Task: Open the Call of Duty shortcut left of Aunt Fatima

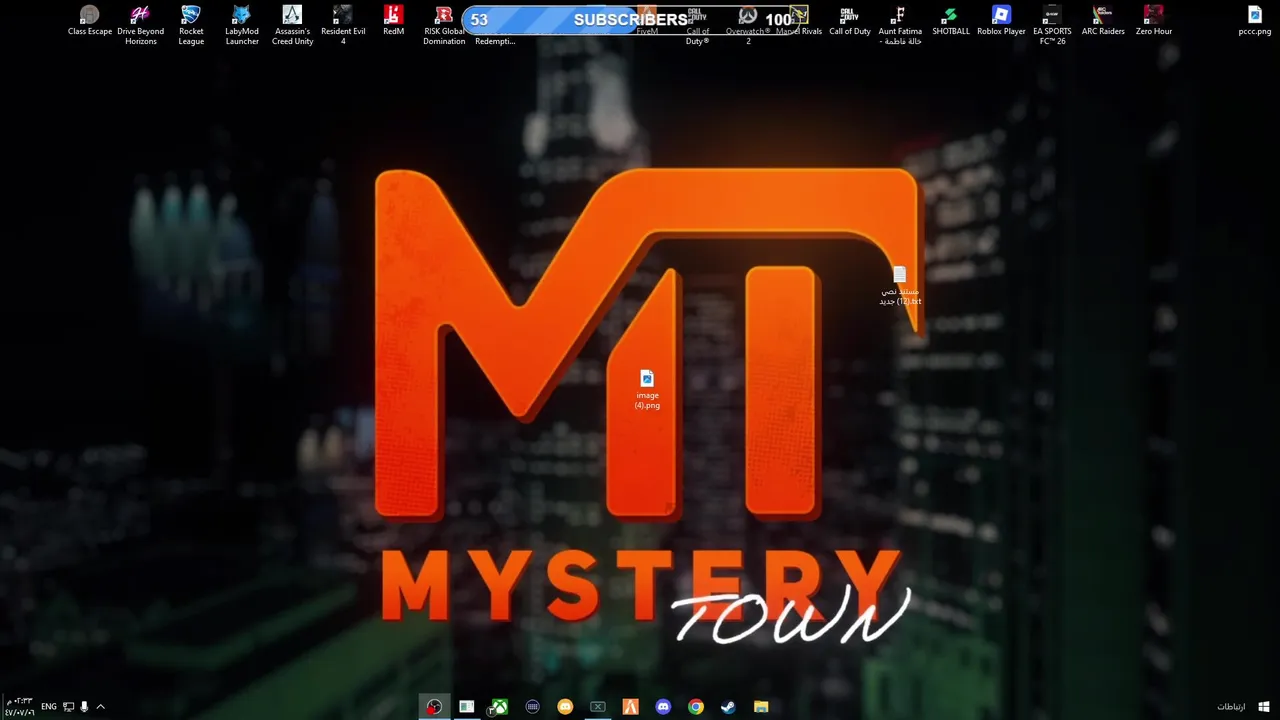Action: (x=849, y=21)
